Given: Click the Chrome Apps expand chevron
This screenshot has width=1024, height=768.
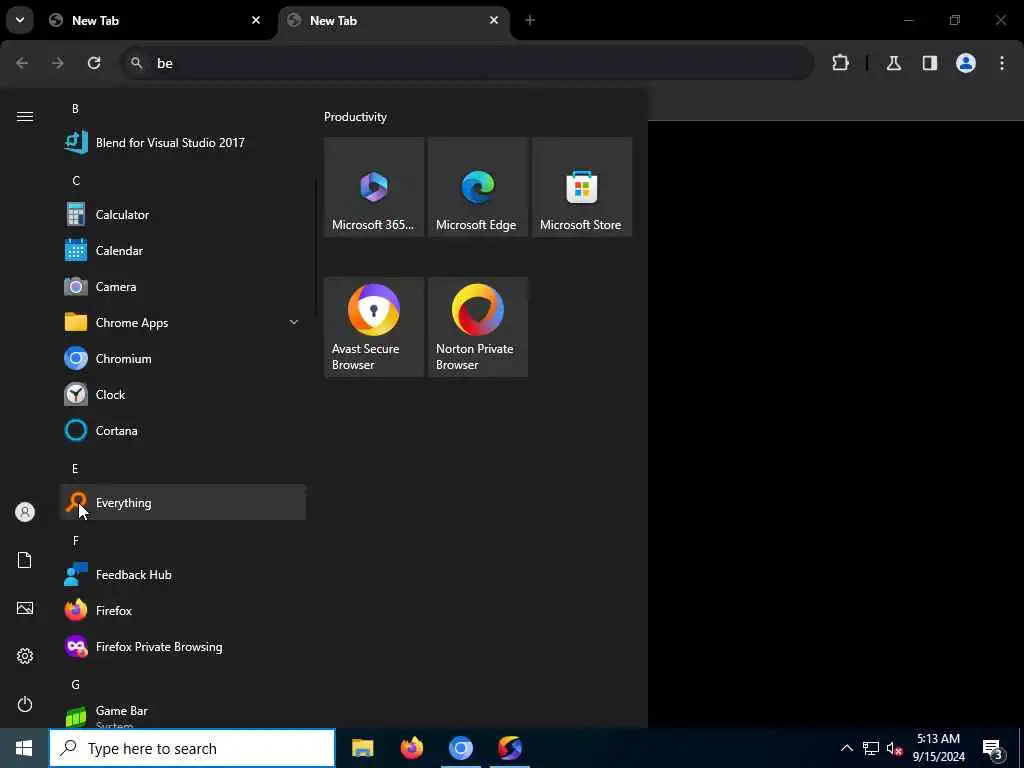Looking at the screenshot, I should click(x=293, y=322).
